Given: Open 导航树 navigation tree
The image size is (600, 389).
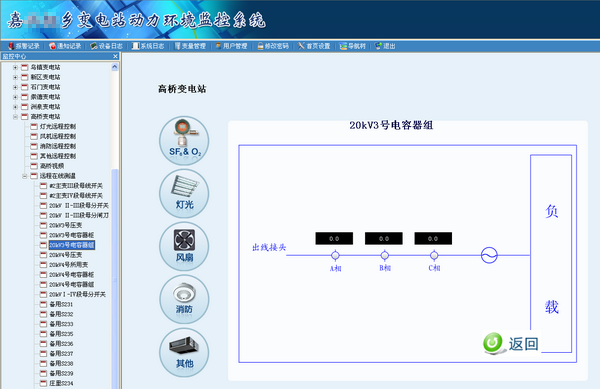Looking at the screenshot, I should [353, 46].
